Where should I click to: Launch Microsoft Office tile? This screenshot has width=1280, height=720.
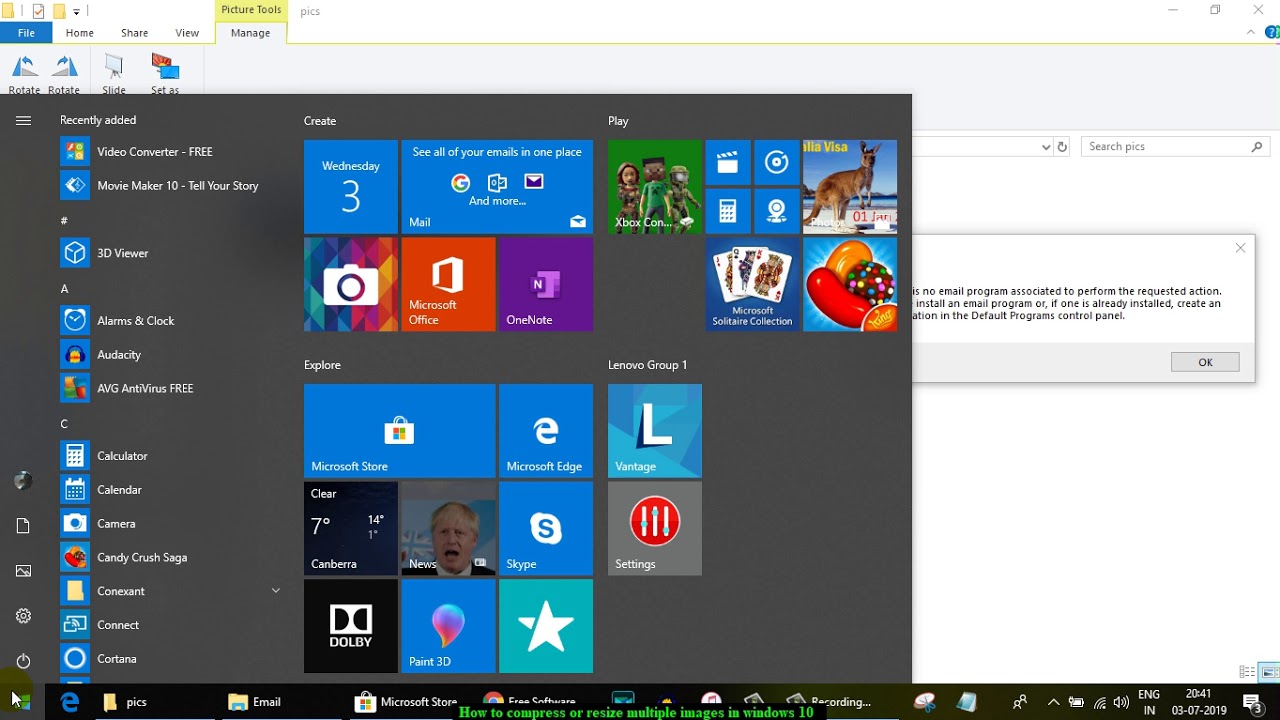[x=448, y=285]
